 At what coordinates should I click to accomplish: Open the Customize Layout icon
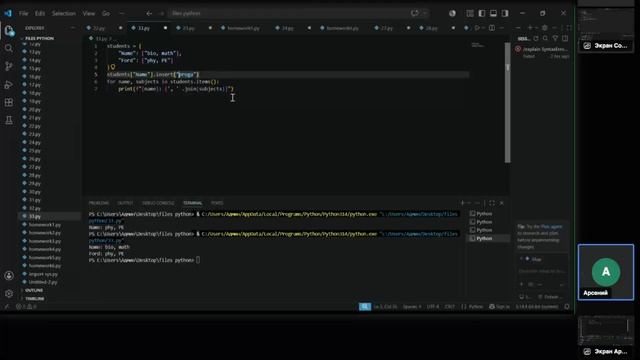point(470,13)
